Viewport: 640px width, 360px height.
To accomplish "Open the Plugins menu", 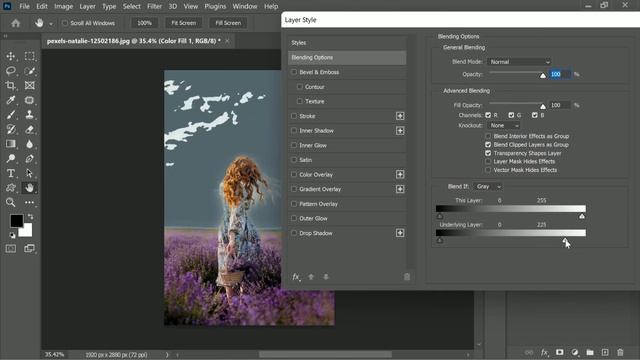I will [215, 7].
